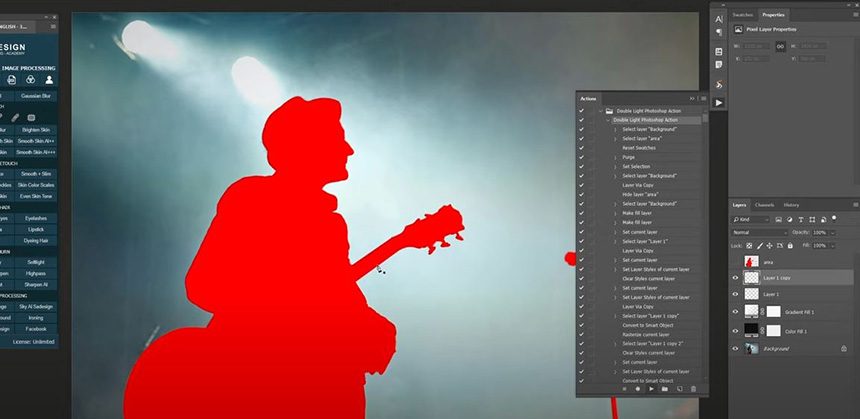Image resolution: width=860 pixels, height=419 pixels.
Task: Lock artboard nesting icon
Action: tap(780, 246)
